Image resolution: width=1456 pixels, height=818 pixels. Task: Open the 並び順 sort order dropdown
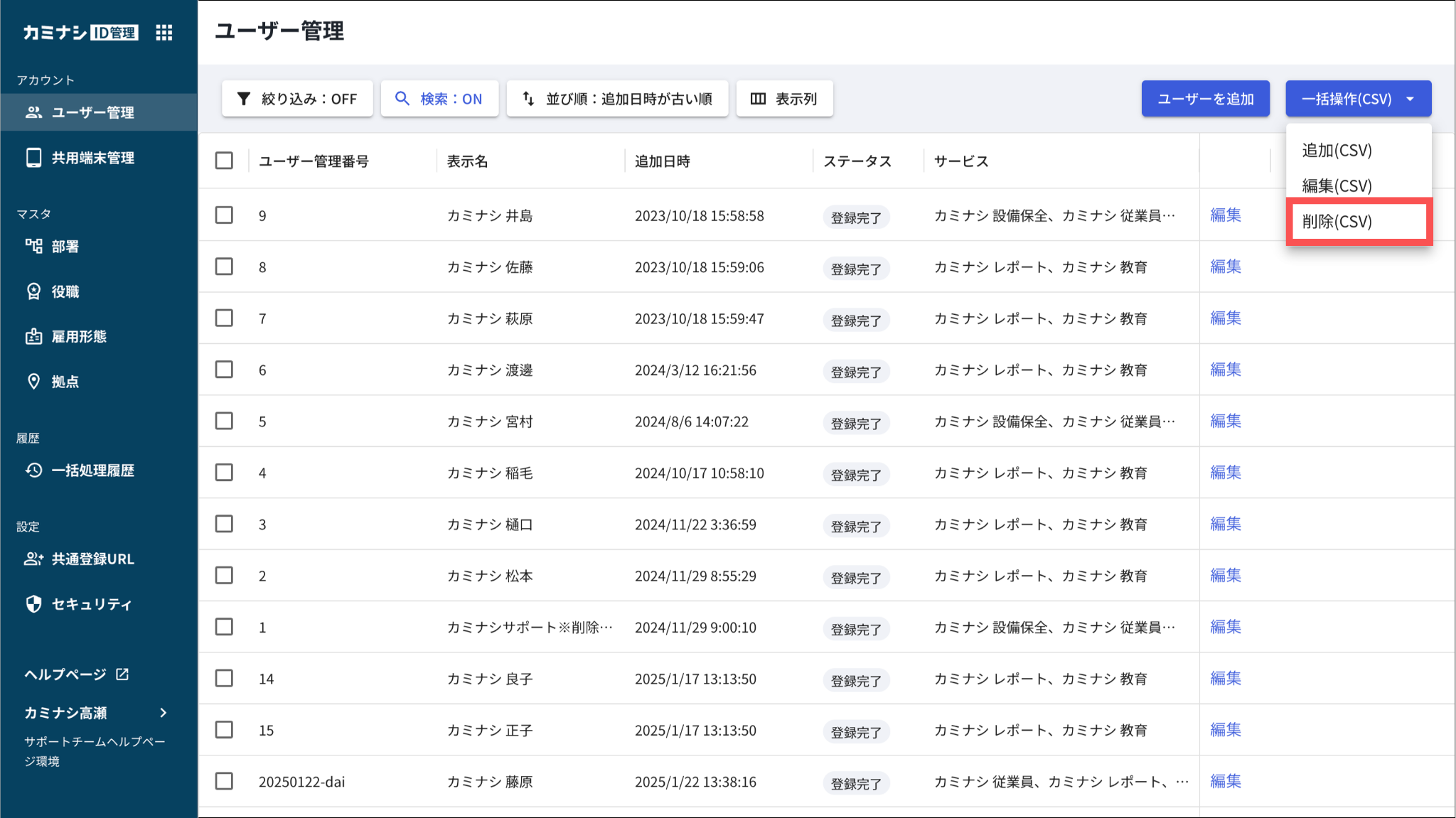[x=617, y=99]
